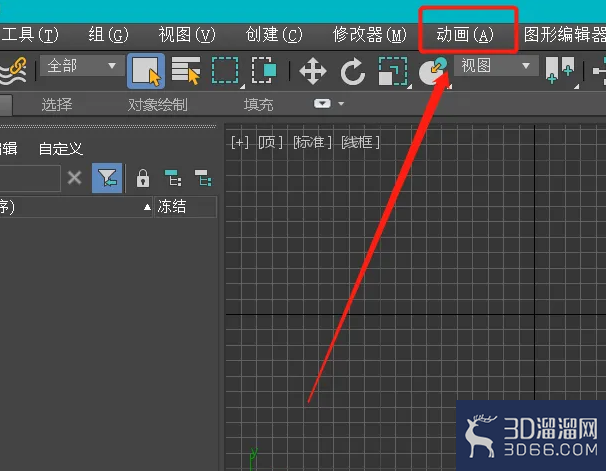Click the 冻结 column header
The width and height of the screenshot is (606, 471).
(x=186, y=207)
